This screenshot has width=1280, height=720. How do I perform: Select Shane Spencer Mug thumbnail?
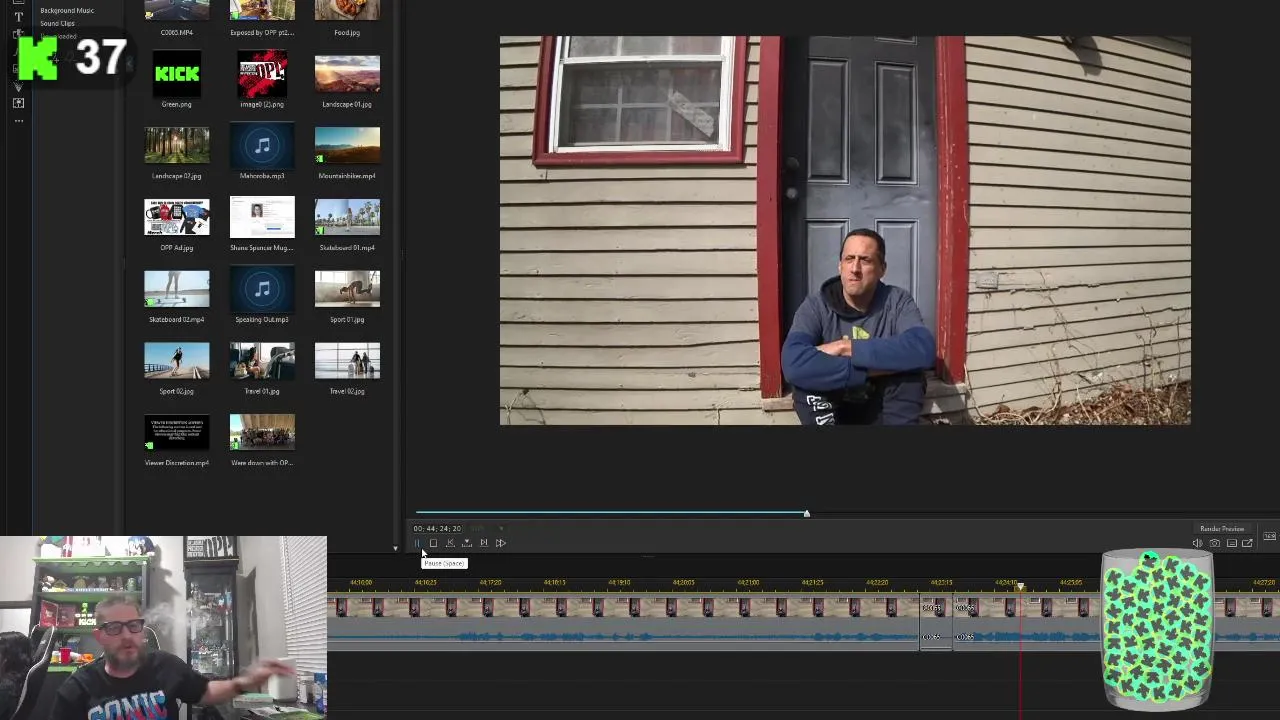[262, 217]
